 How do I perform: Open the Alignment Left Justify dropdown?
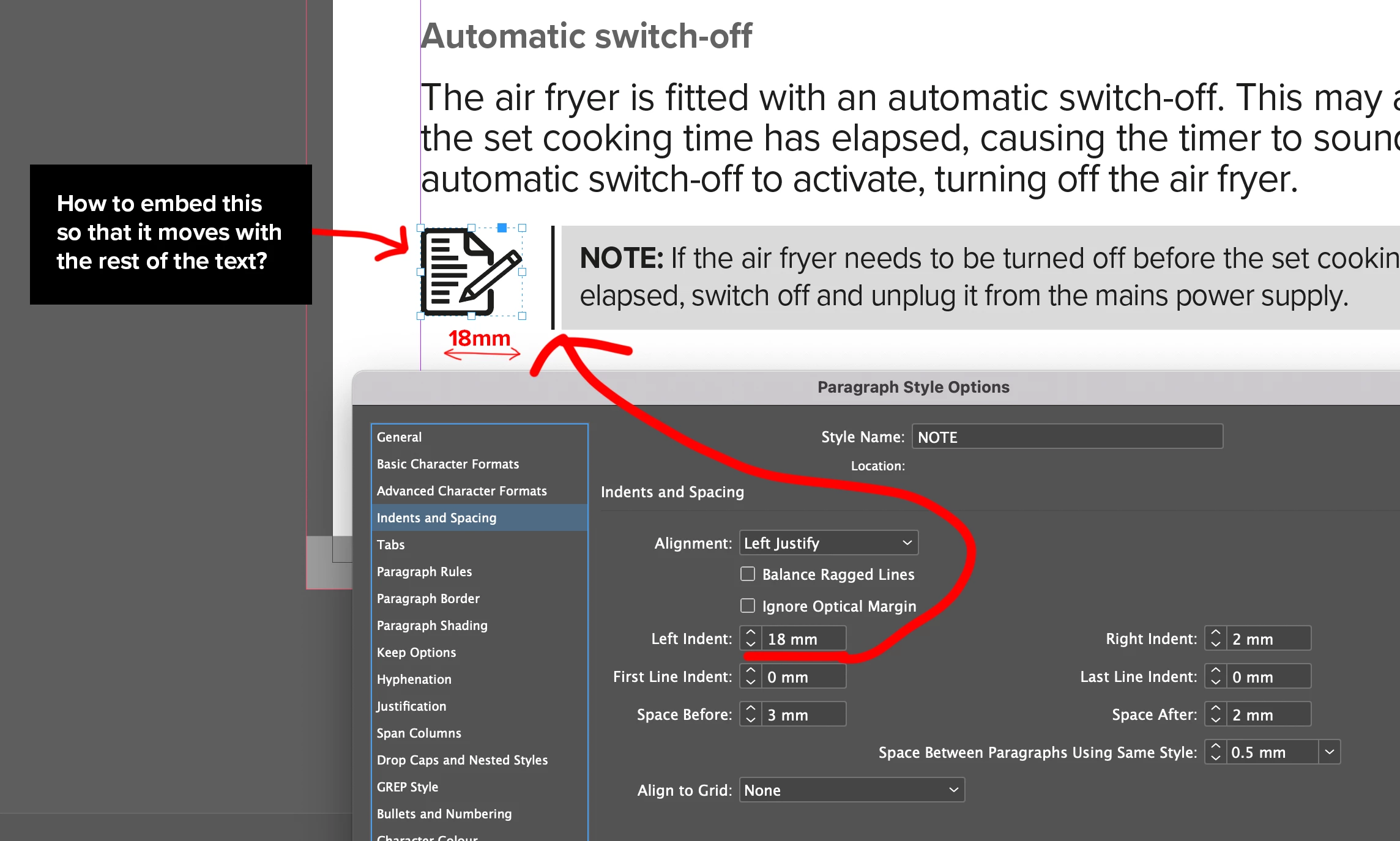coord(828,543)
